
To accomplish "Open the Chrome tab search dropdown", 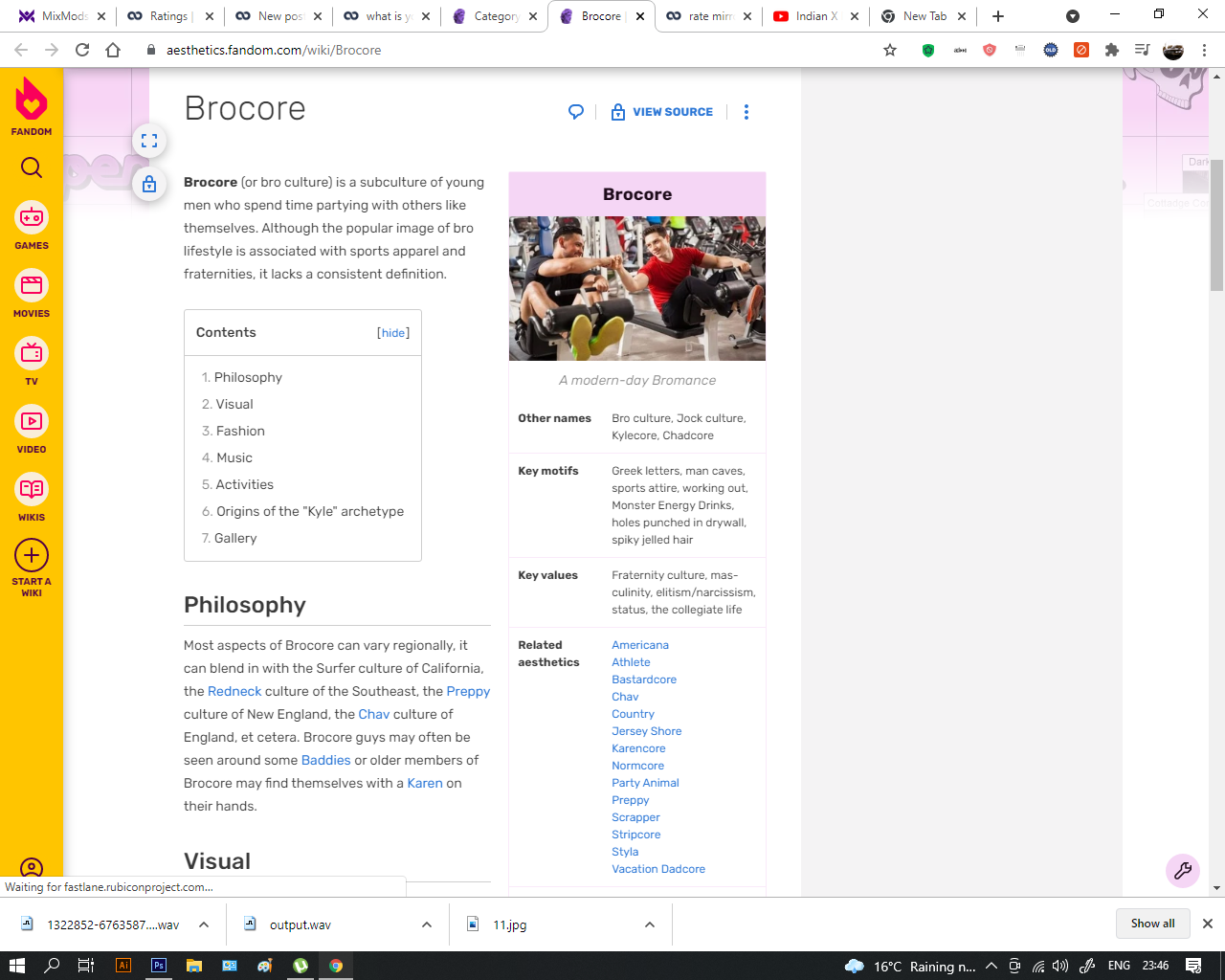I will click(x=1073, y=16).
